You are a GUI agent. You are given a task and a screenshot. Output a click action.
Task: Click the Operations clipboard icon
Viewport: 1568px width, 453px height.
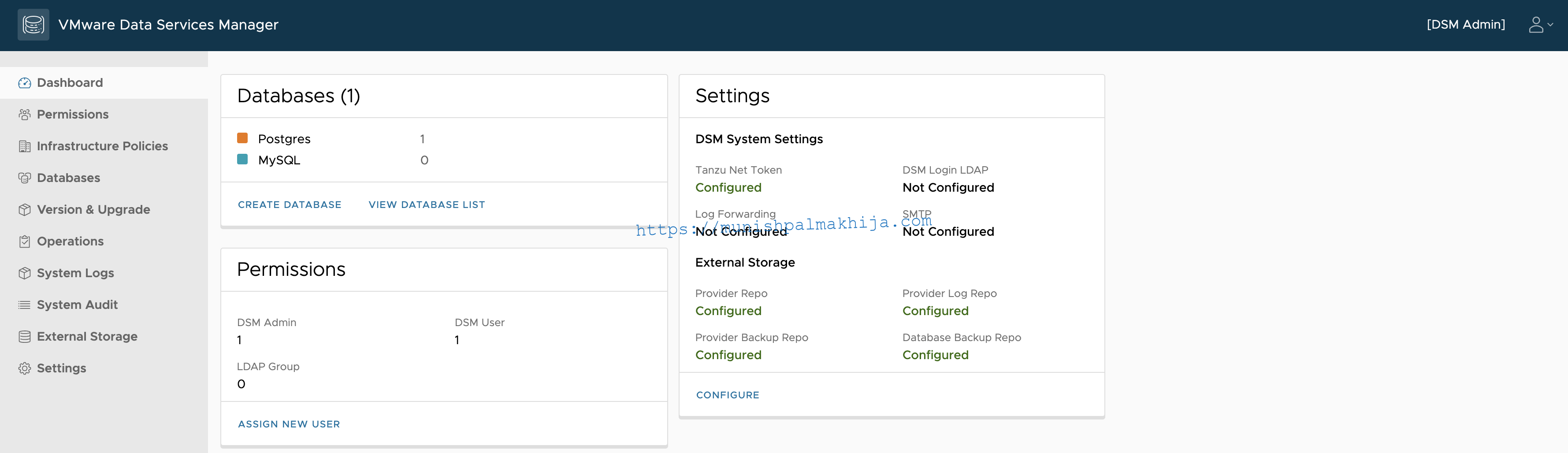[x=24, y=241]
